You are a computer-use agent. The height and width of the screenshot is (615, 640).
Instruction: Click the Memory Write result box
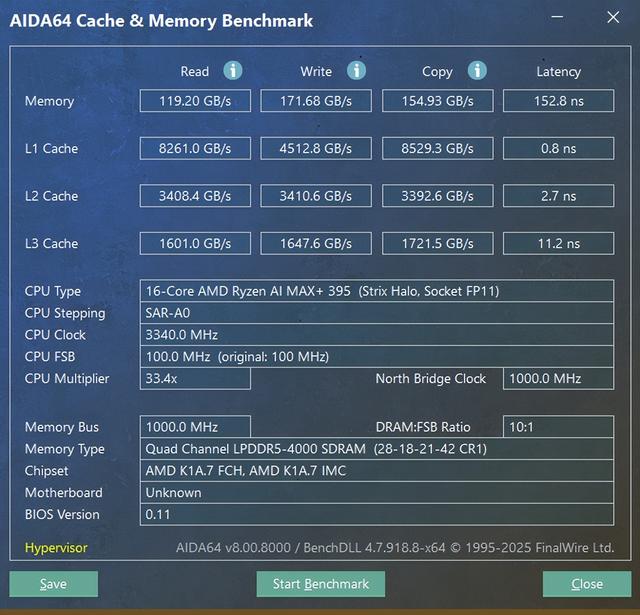point(316,101)
